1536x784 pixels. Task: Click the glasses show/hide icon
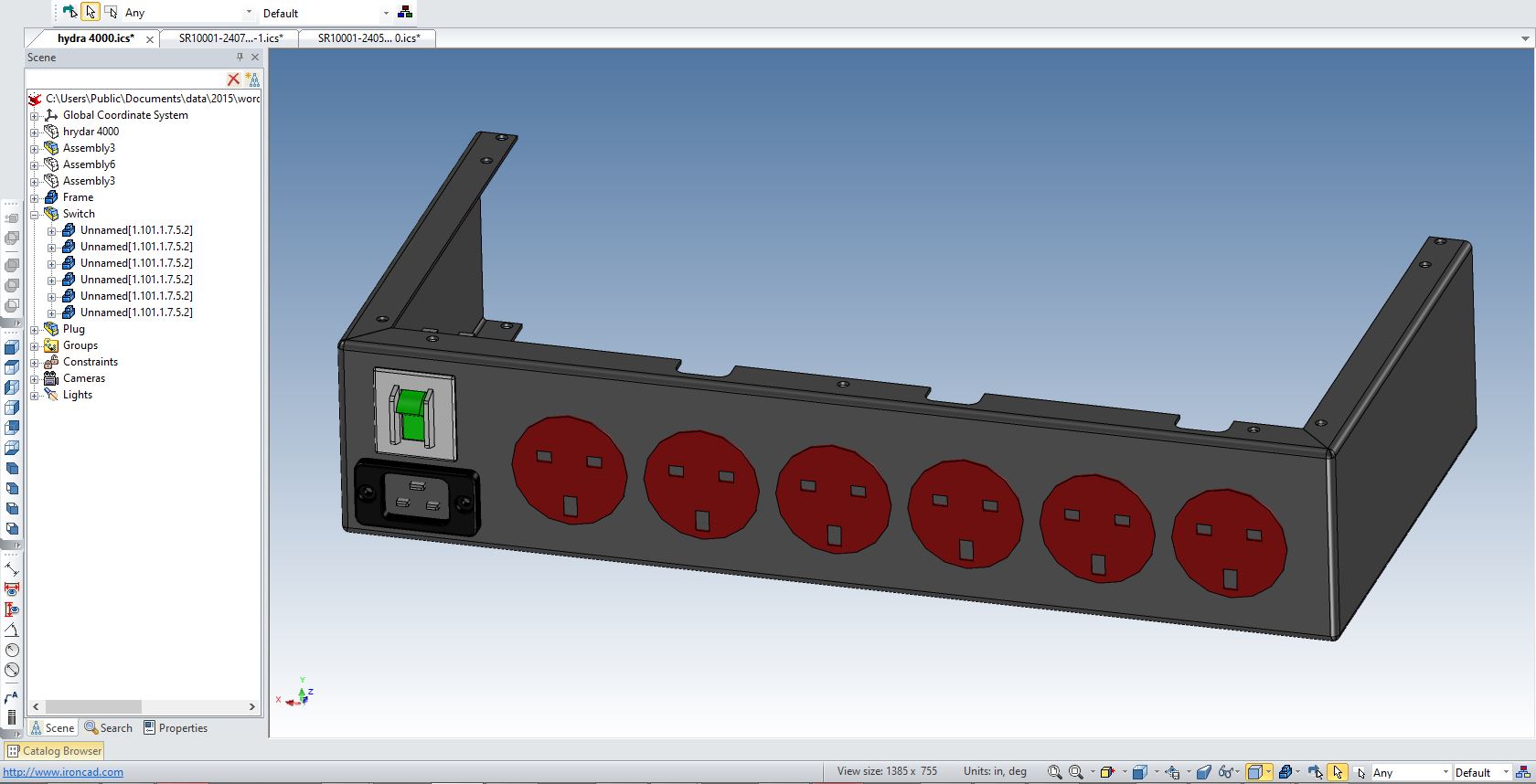point(1225,772)
